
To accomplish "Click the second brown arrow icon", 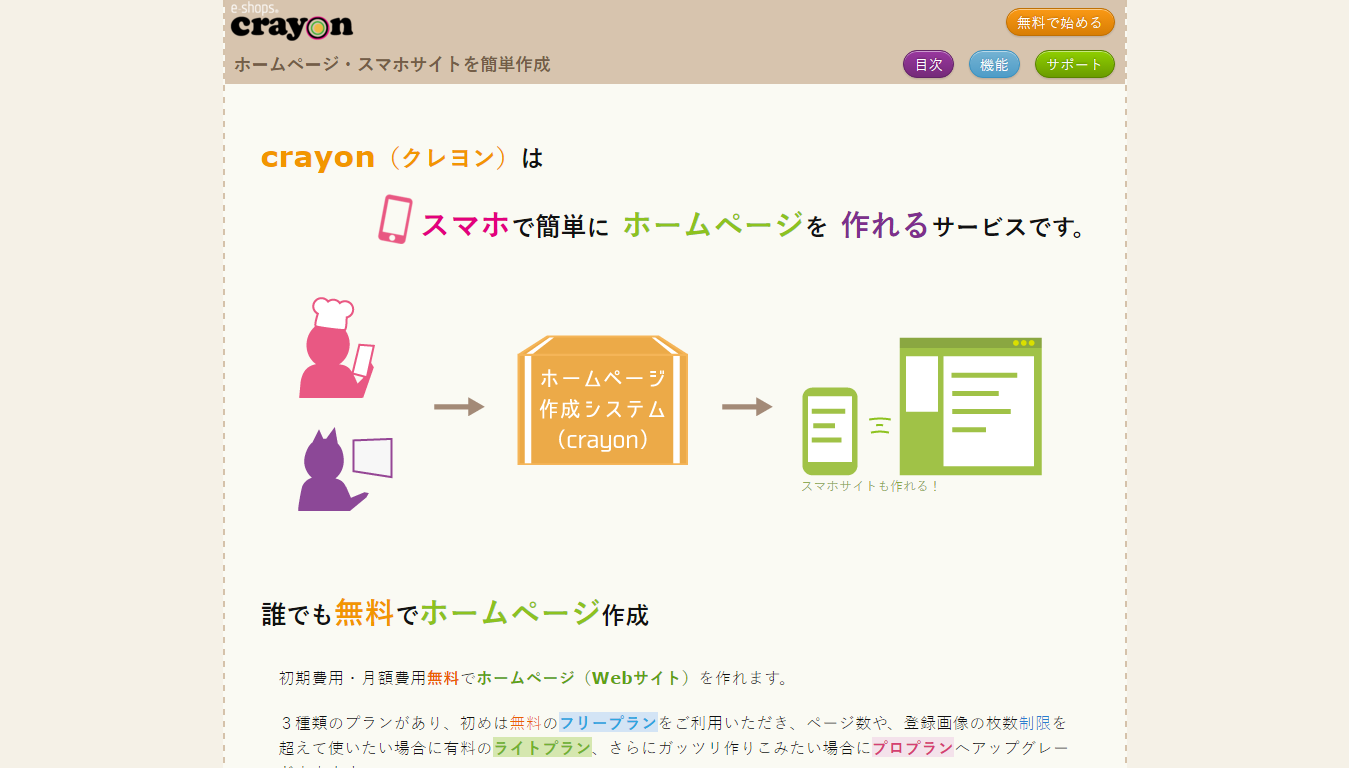I will [x=747, y=406].
